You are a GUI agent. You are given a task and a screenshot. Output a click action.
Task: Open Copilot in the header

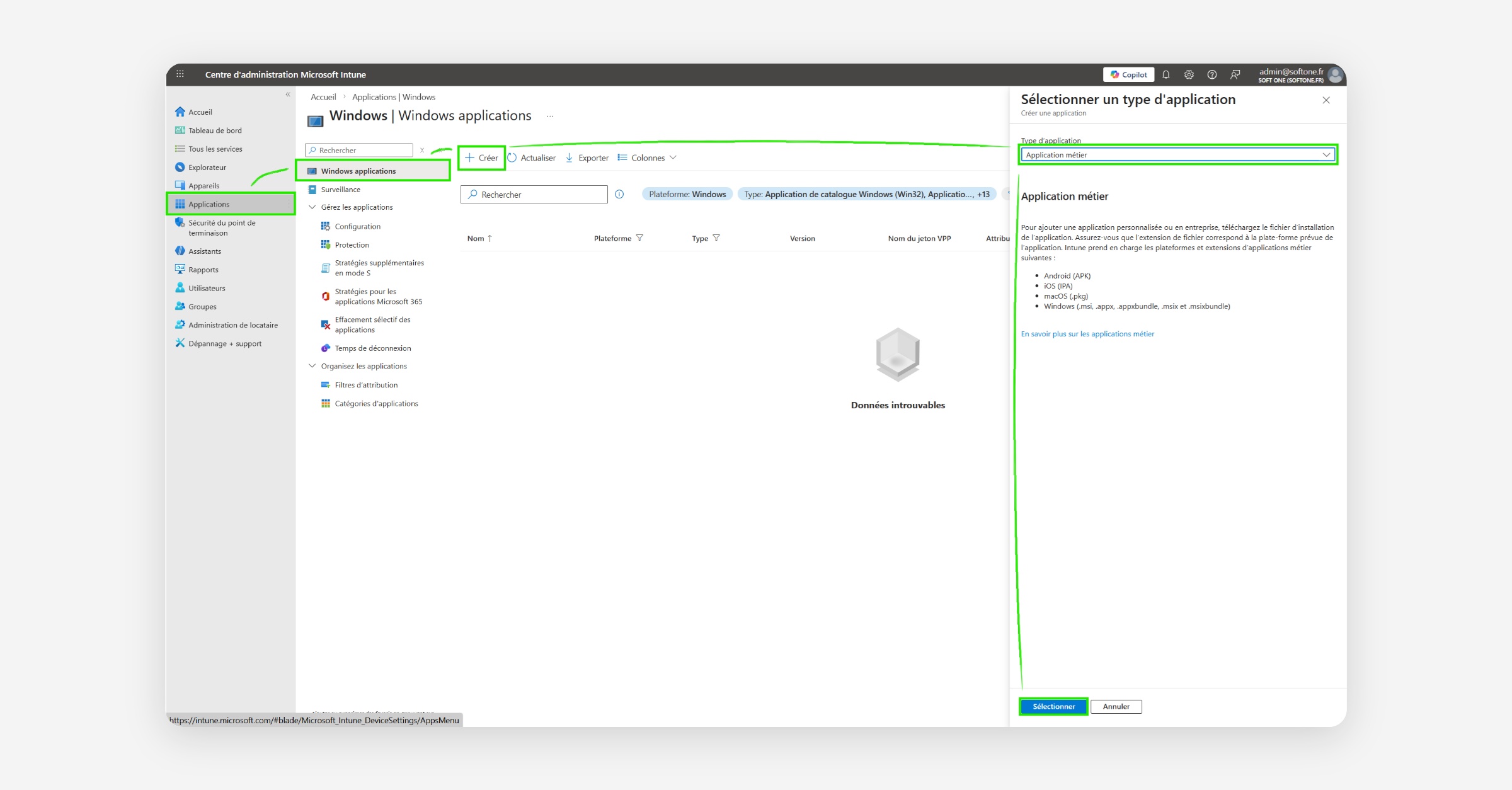click(1128, 74)
